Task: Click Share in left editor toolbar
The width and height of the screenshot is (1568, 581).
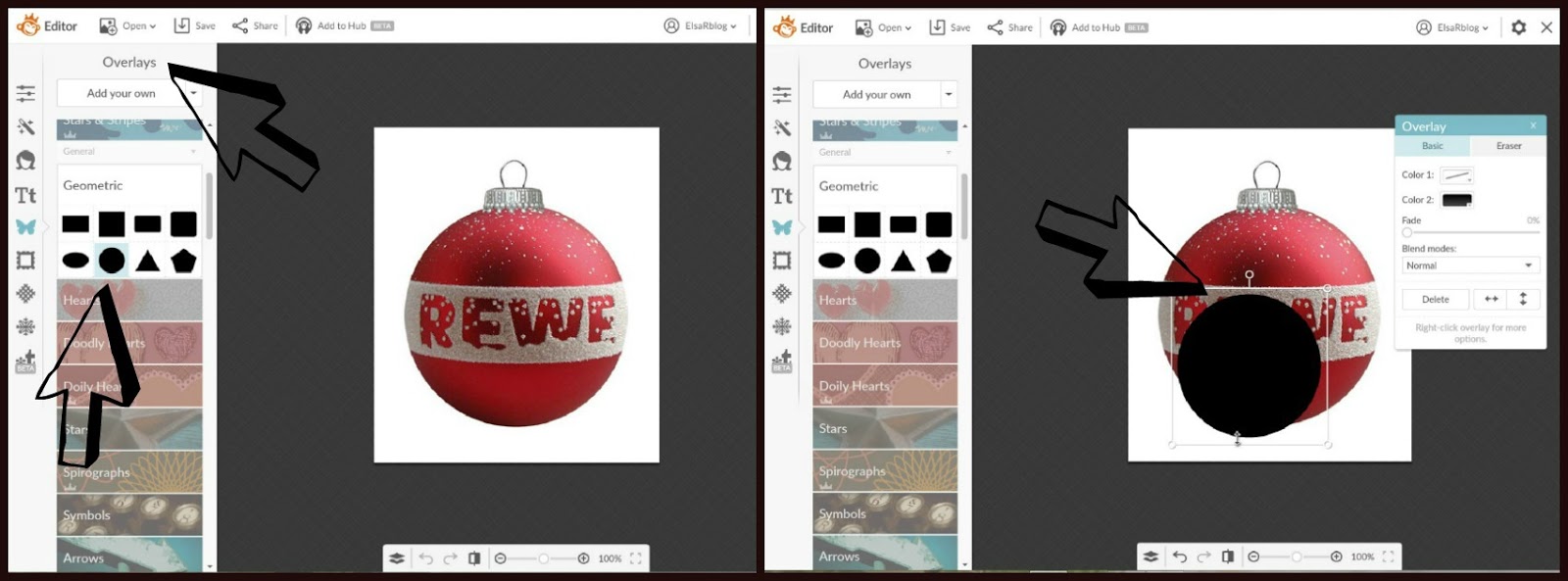Action: click(255, 26)
